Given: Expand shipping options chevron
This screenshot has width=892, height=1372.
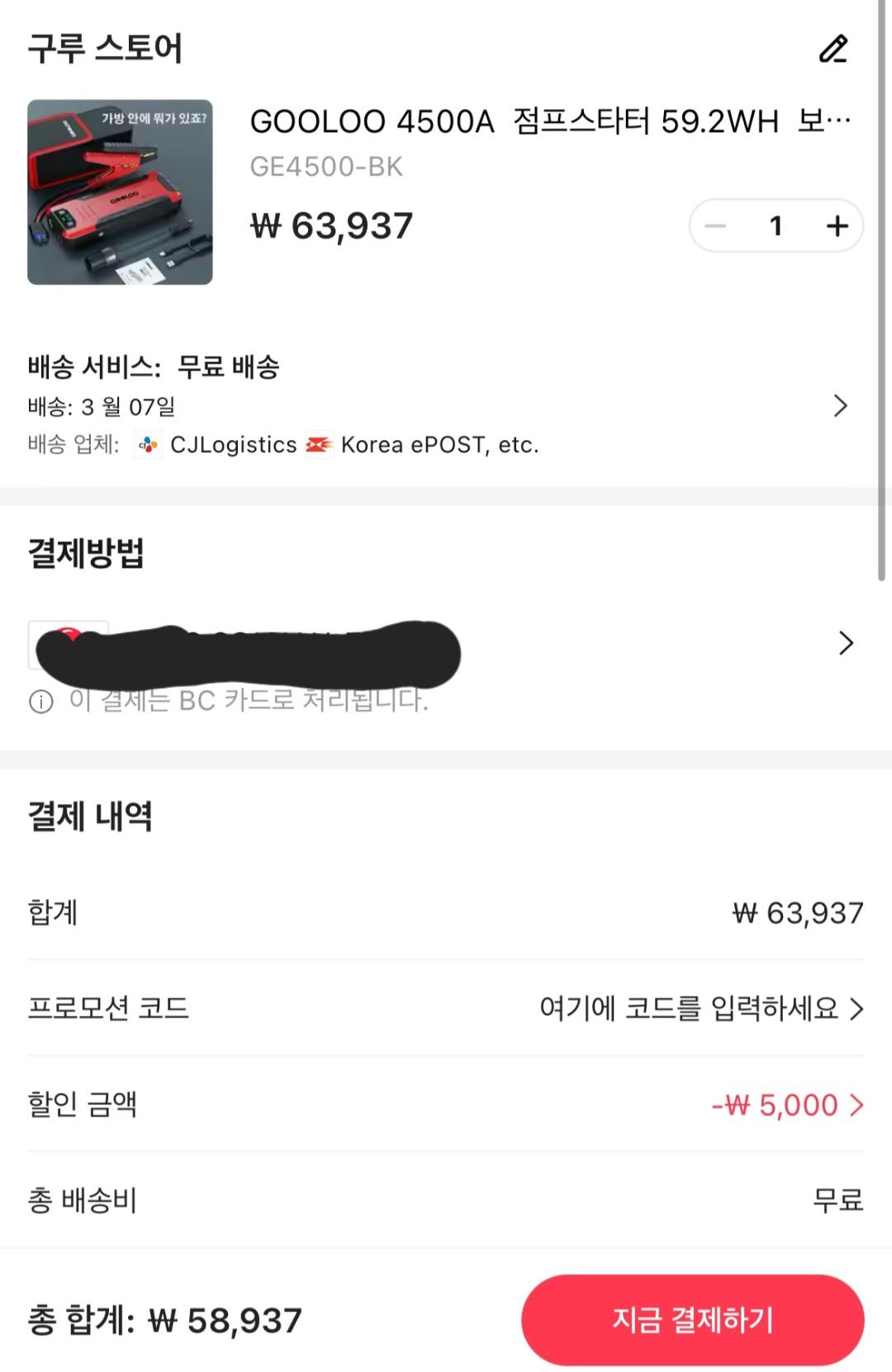Looking at the screenshot, I should pos(841,405).
